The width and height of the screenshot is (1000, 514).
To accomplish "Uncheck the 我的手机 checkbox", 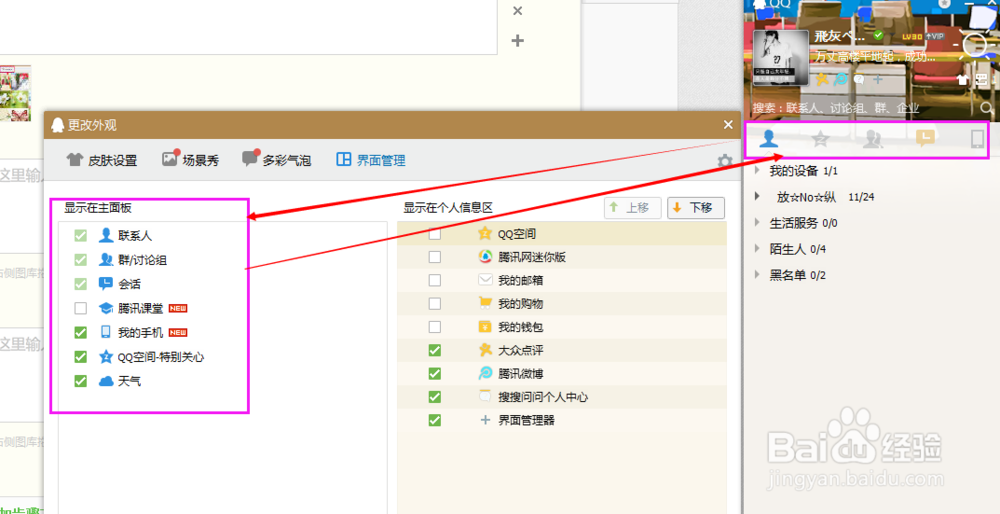I will tap(80, 332).
